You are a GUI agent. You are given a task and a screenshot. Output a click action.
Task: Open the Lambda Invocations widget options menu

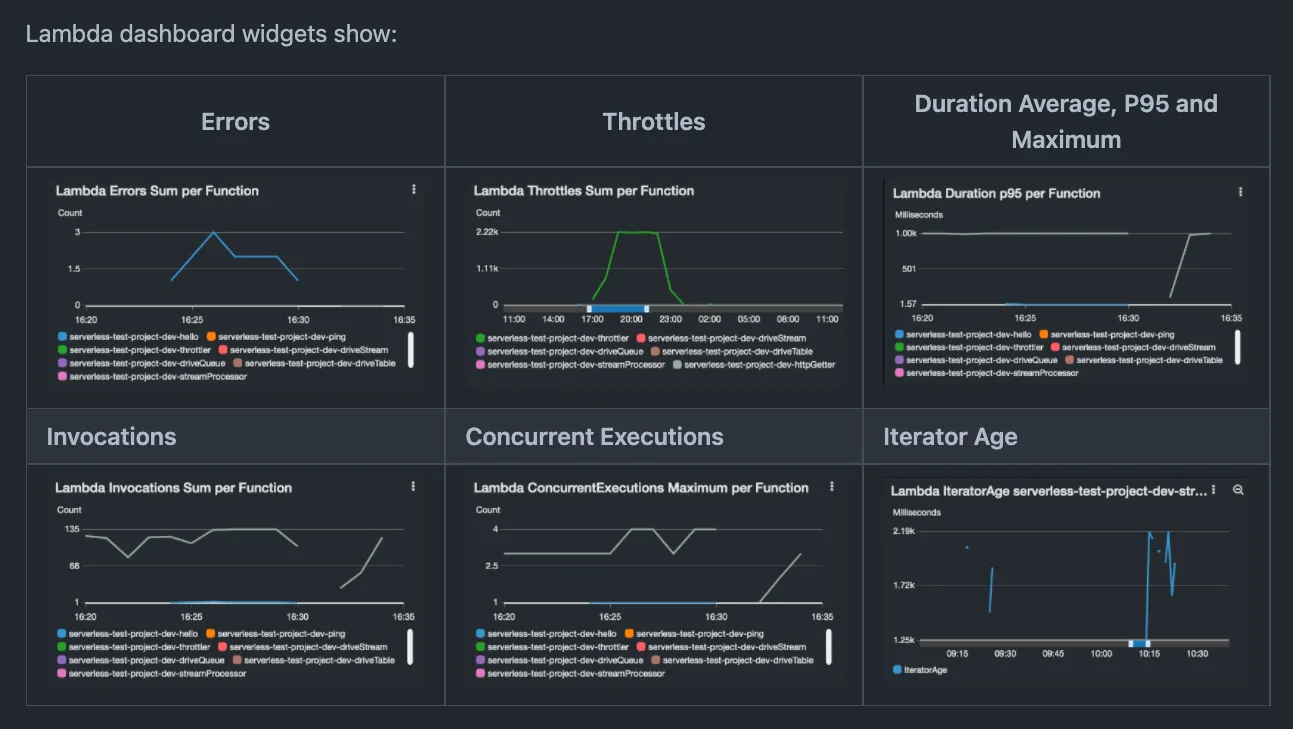point(414,487)
